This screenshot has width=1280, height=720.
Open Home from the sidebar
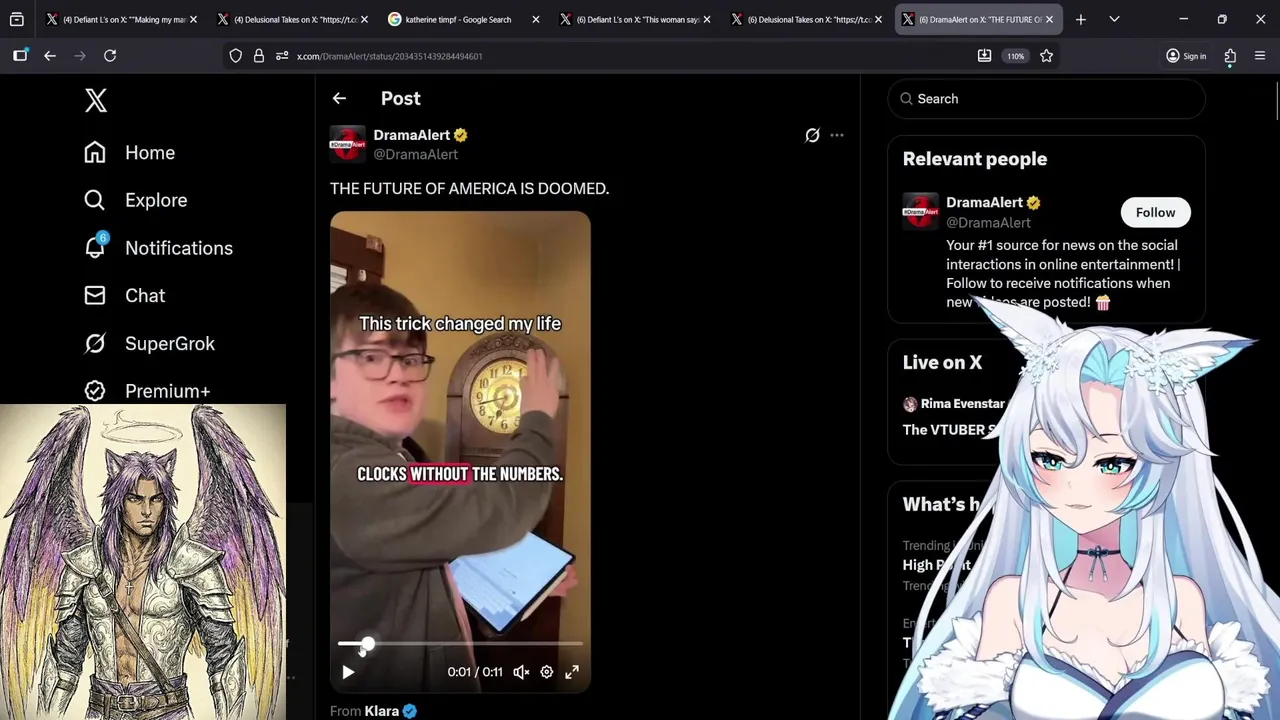click(x=130, y=153)
